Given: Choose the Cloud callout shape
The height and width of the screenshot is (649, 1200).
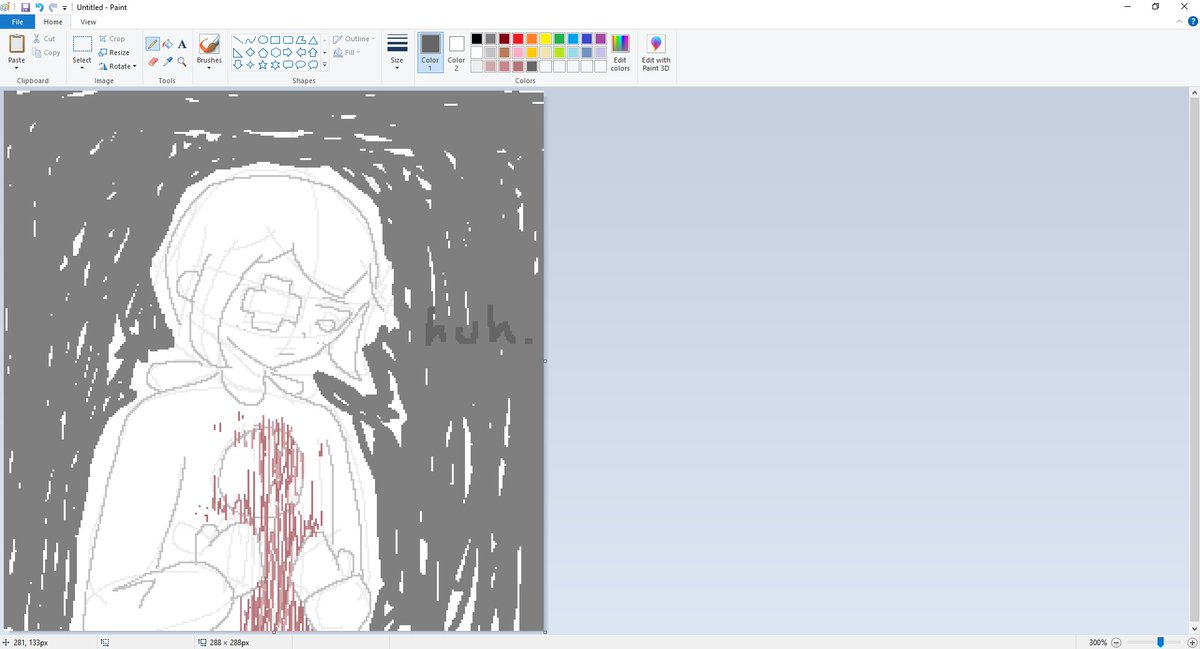Looking at the screenshot, I should click(313, 65).
